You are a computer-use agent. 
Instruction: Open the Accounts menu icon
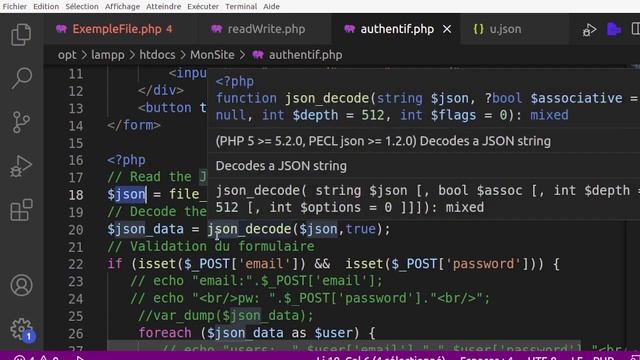pos(21,285)
